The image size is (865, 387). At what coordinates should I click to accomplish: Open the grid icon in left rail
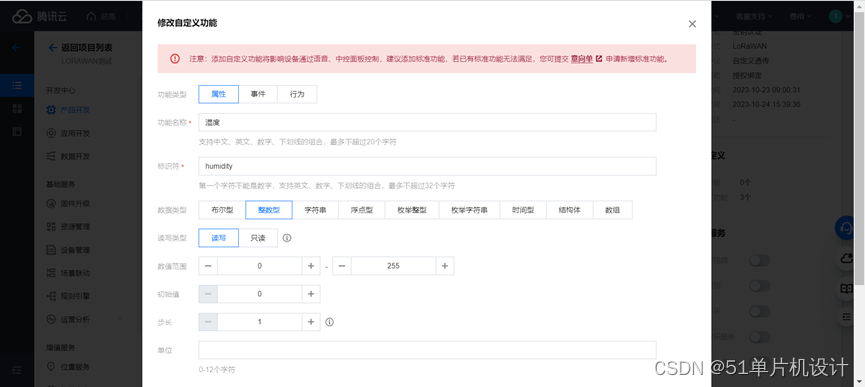tap(17, 109)
